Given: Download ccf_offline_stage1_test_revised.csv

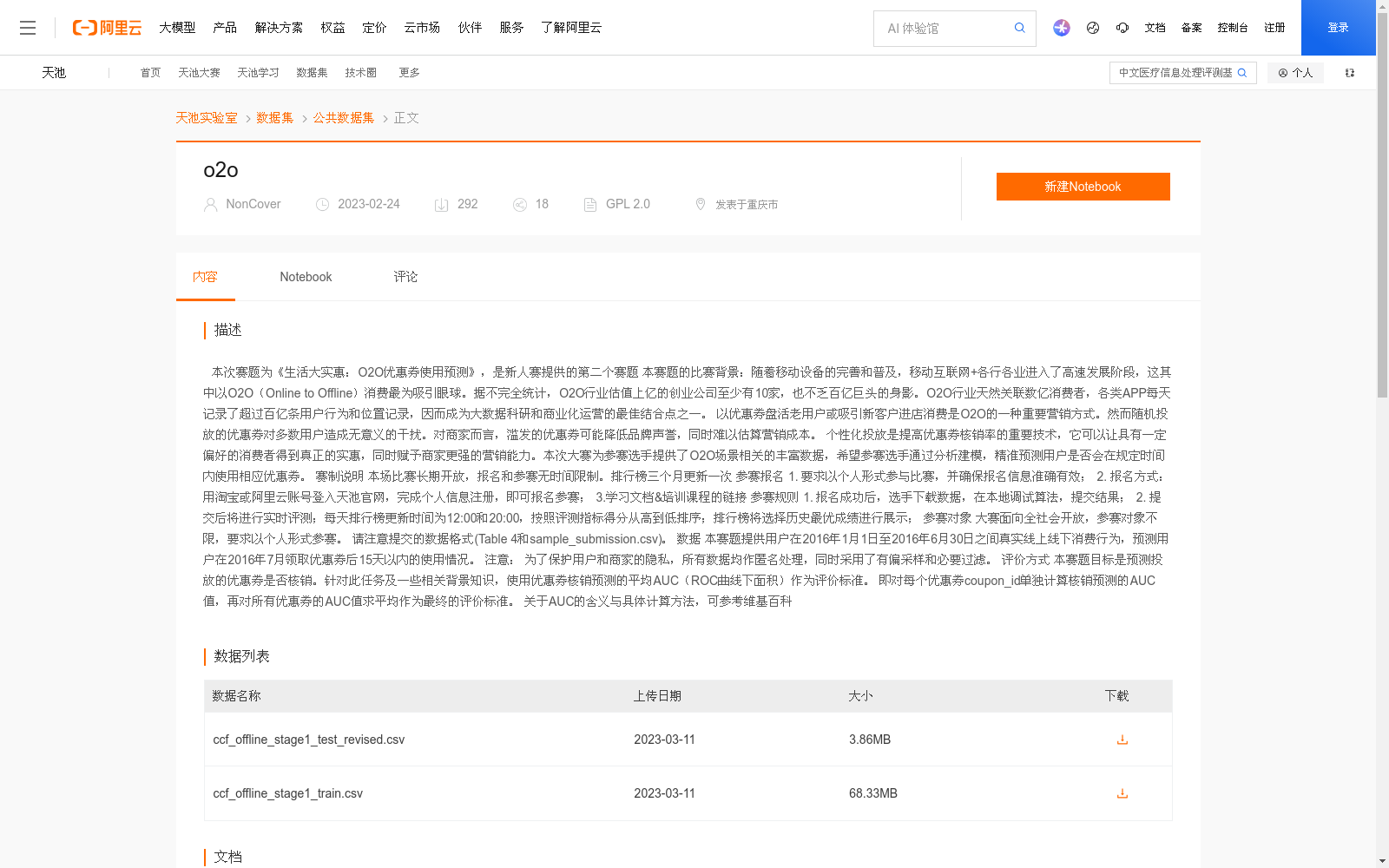Looking at the screenshot, I should click(1122, 740).
